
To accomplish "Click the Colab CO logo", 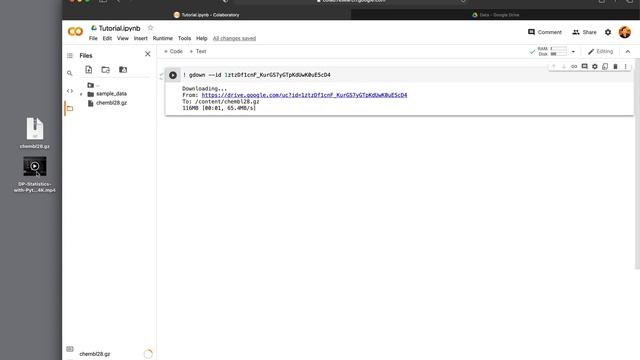I will click(75, 32).
